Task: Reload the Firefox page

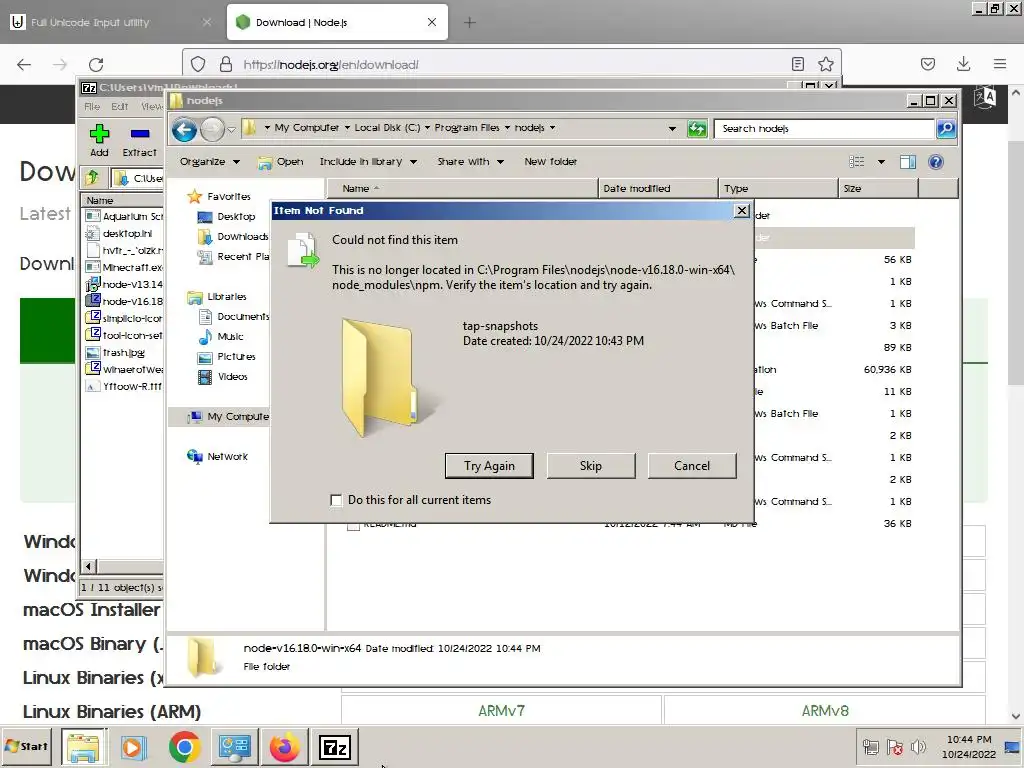Action: coord(96,64)
